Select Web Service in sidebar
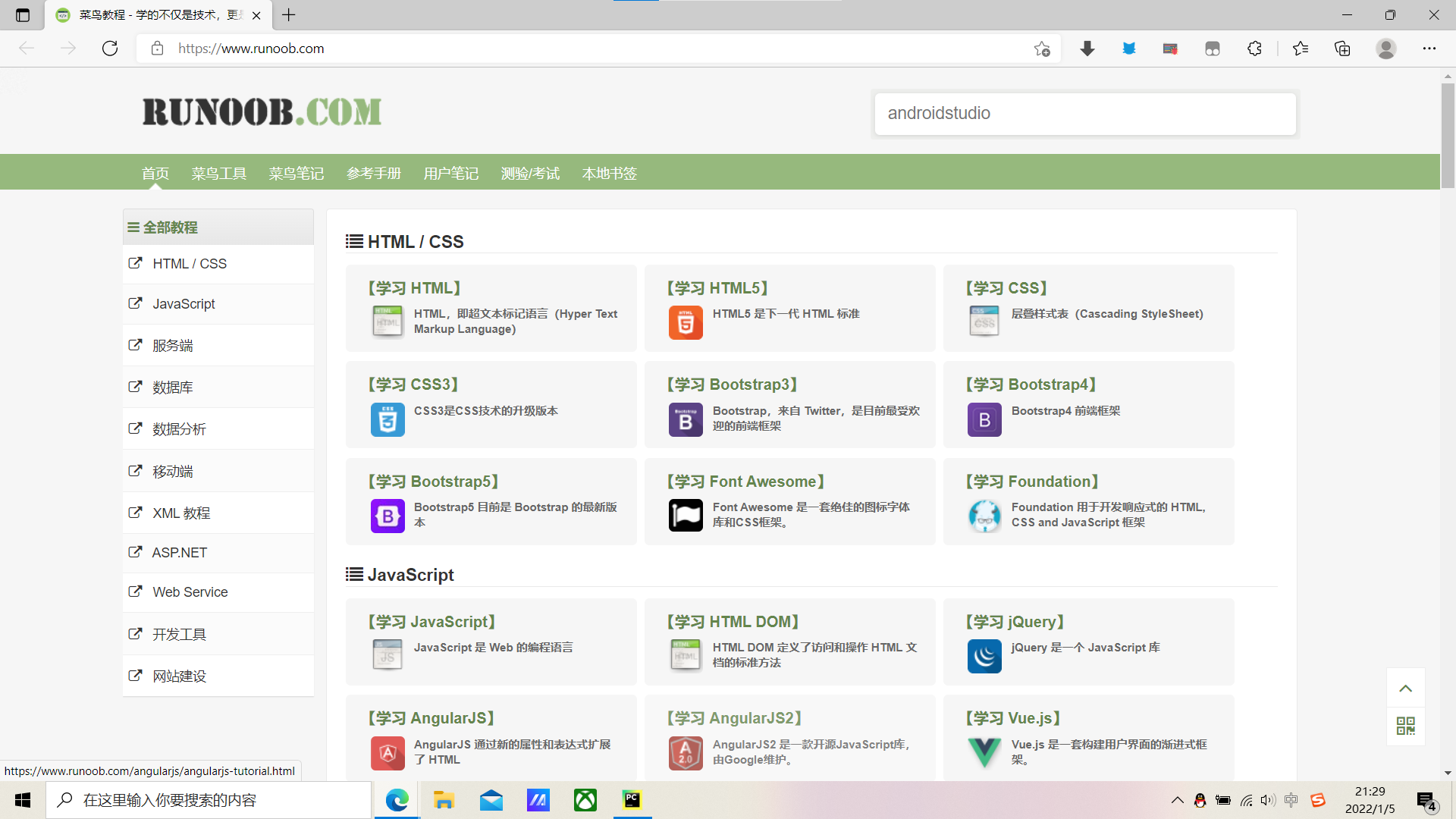1456x819 pixels. (218, 592)
